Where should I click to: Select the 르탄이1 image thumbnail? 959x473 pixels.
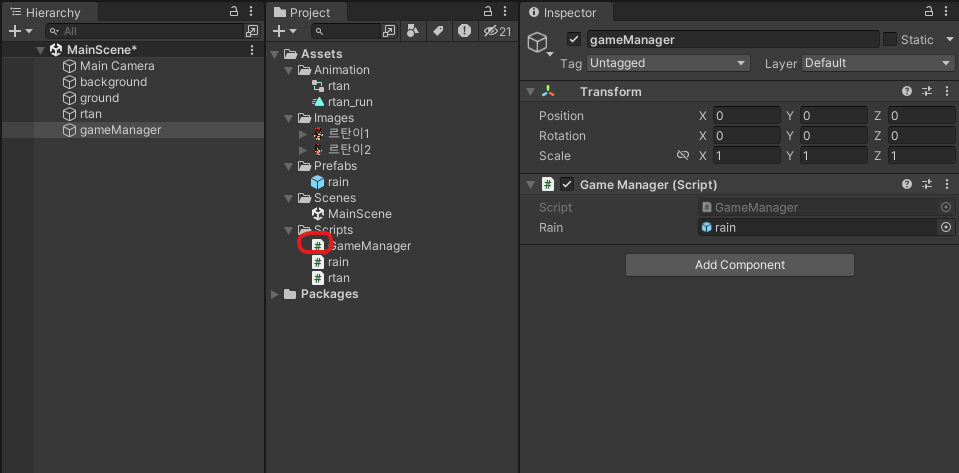[318, 134]
